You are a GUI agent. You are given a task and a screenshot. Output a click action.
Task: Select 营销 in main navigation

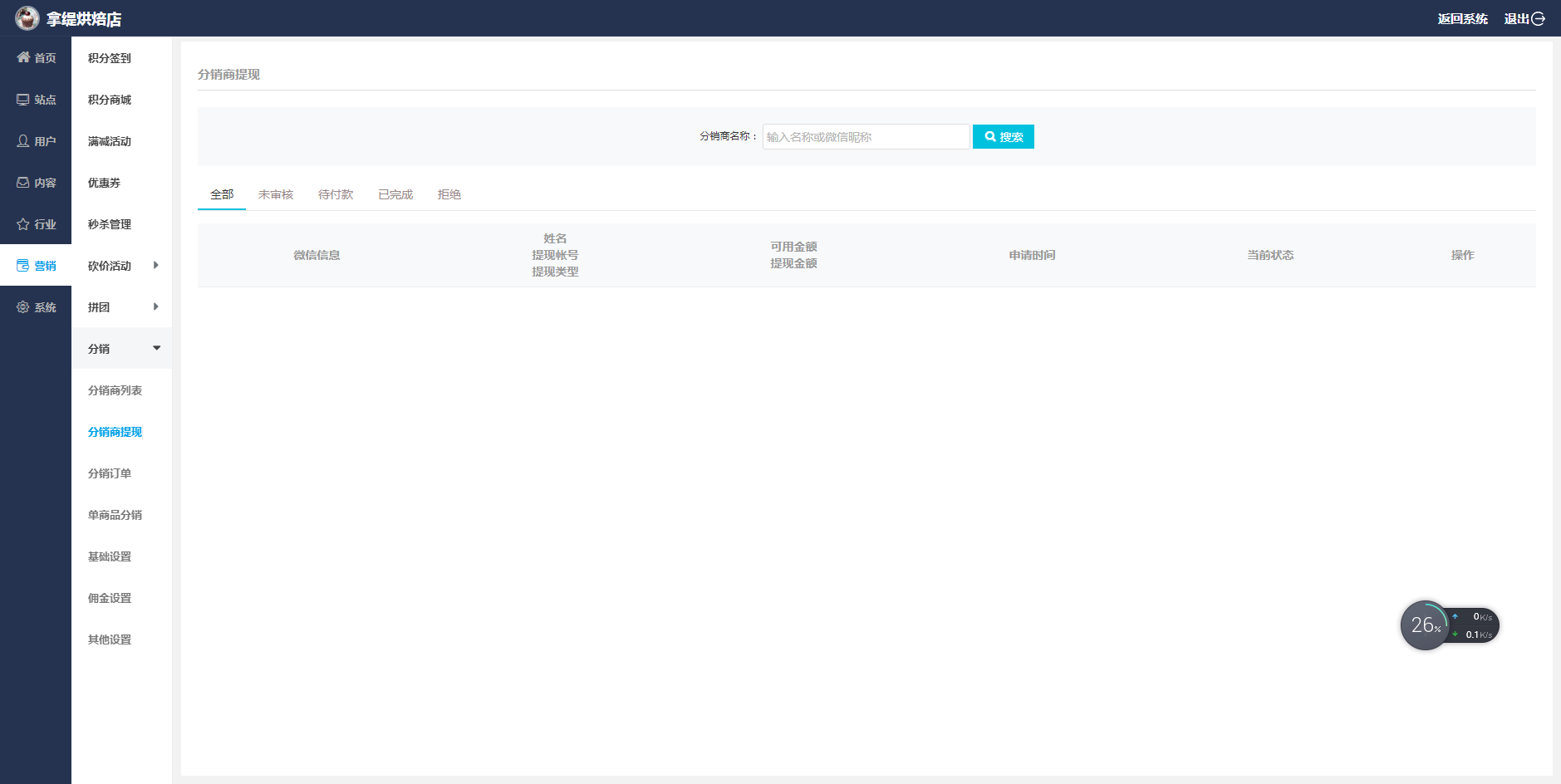36,266
